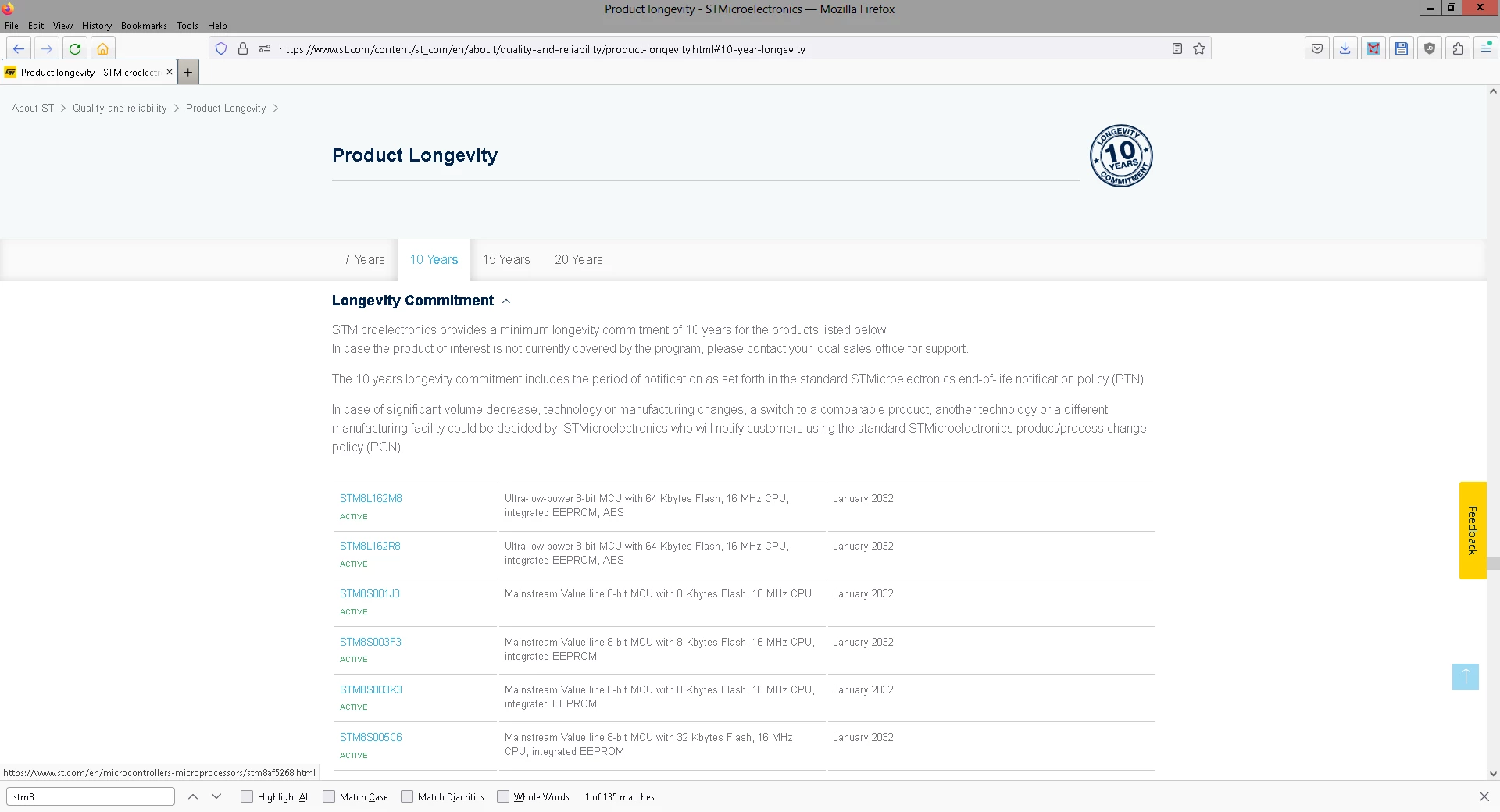The height and width of the screenshot is (812, 1500).
Task: Bookmark this page with the star
Action: tap(1199, 48)
